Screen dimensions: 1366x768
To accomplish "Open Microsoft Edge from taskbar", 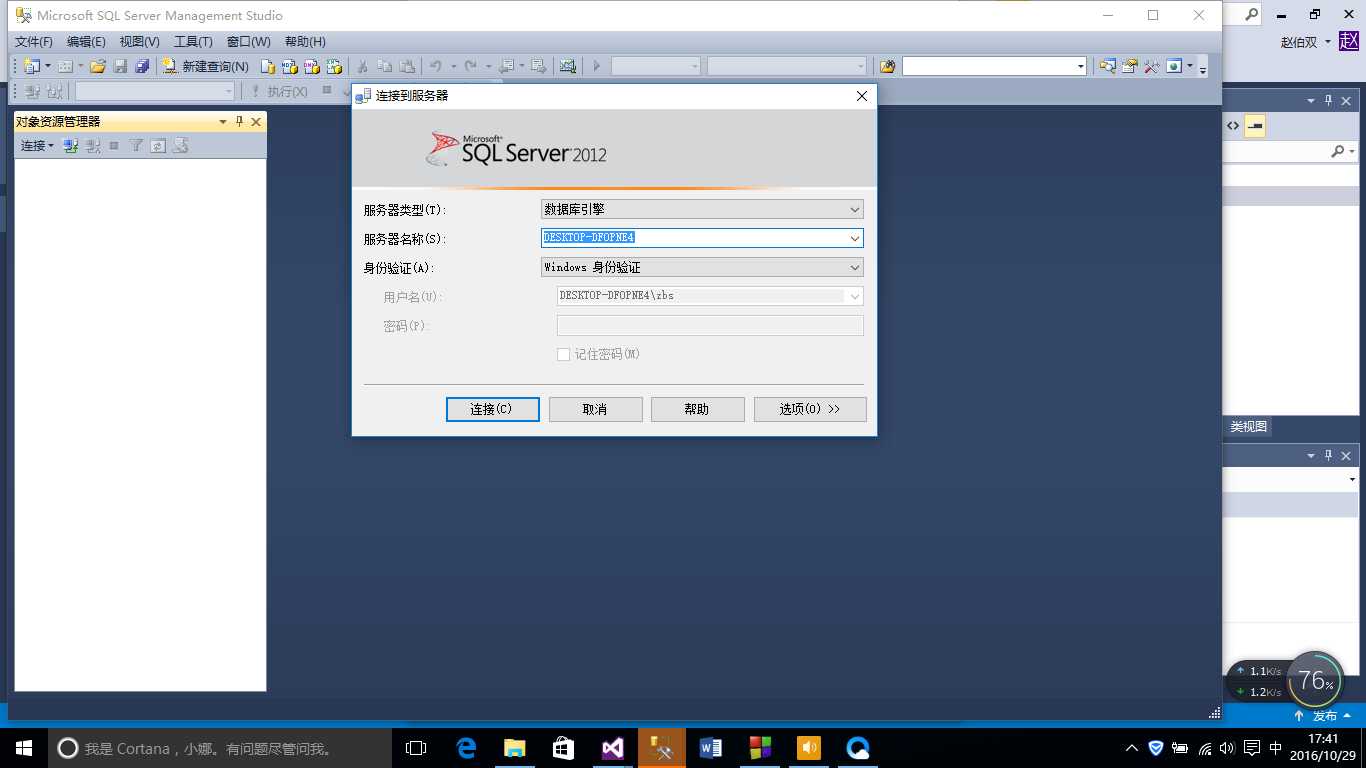I will click(x=466, y=748).
